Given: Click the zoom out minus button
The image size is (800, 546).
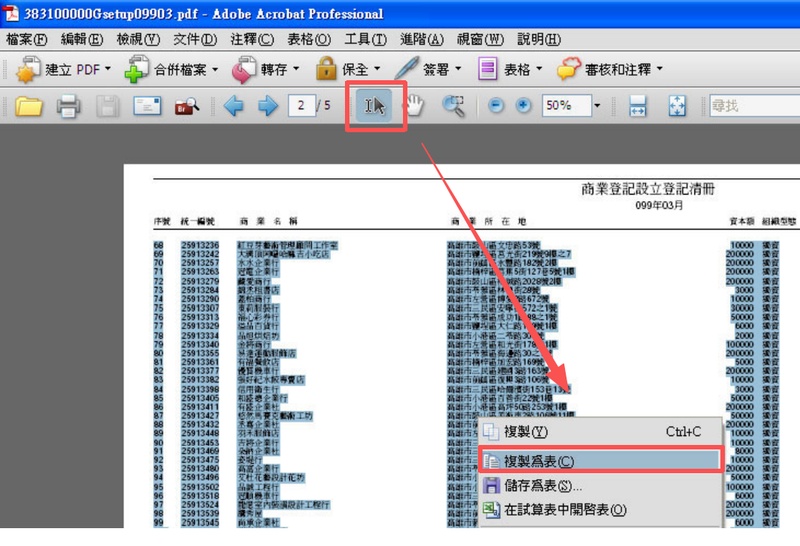Looking at the screenshot, I should tap(497, 106).
